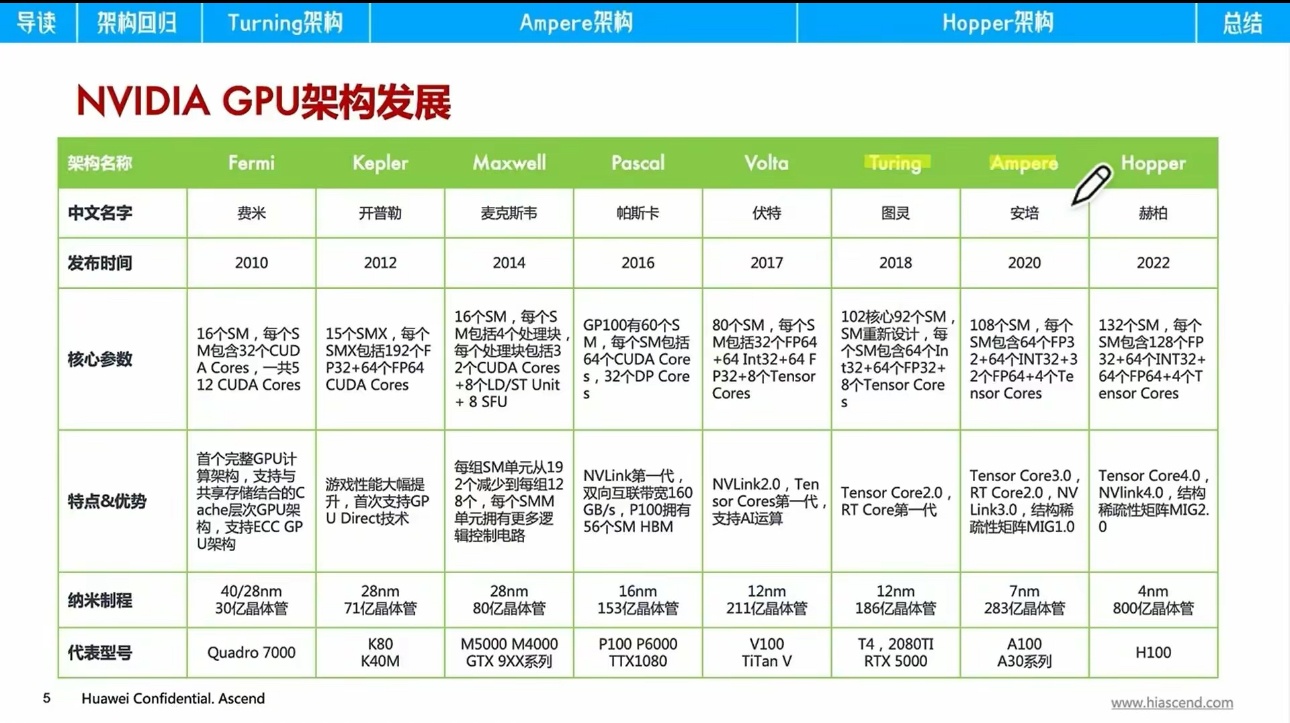The image size is (1290, 723).
Task: Select the 帕斯卡 cell
Action: coord(638,213)
